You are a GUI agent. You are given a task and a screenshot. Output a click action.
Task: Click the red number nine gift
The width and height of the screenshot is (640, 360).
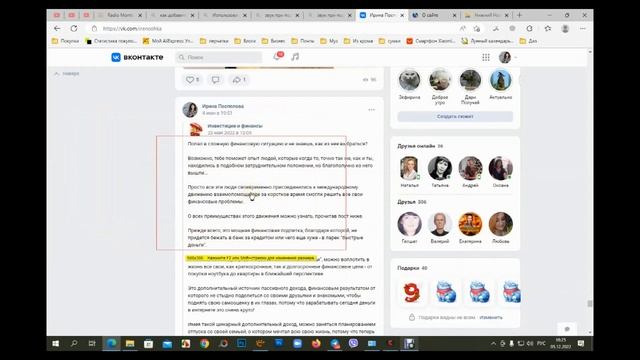point(411,292)
